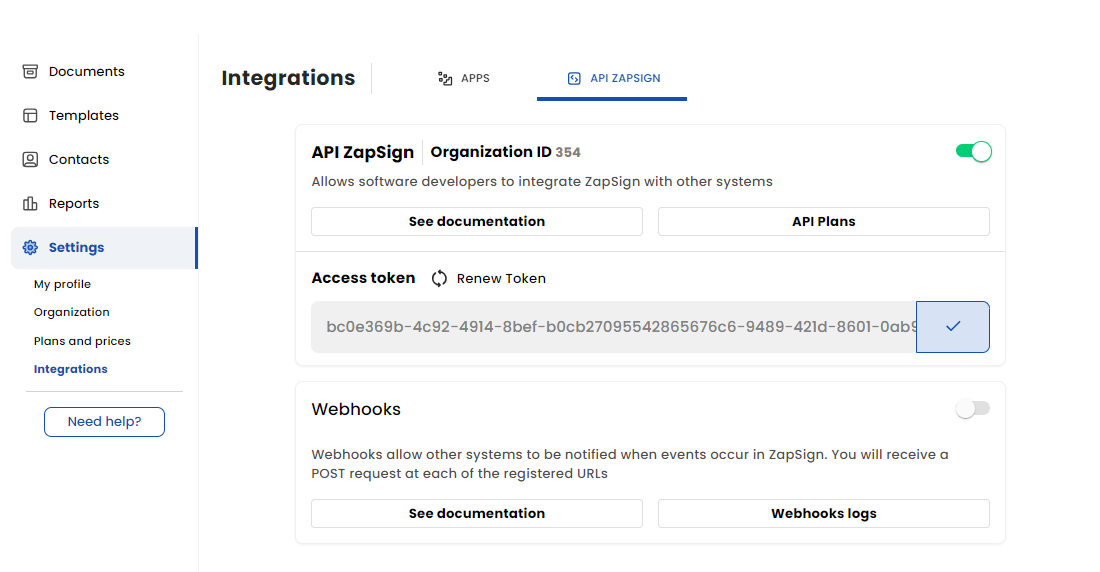Click the Contacts person icon

point(30,160)
